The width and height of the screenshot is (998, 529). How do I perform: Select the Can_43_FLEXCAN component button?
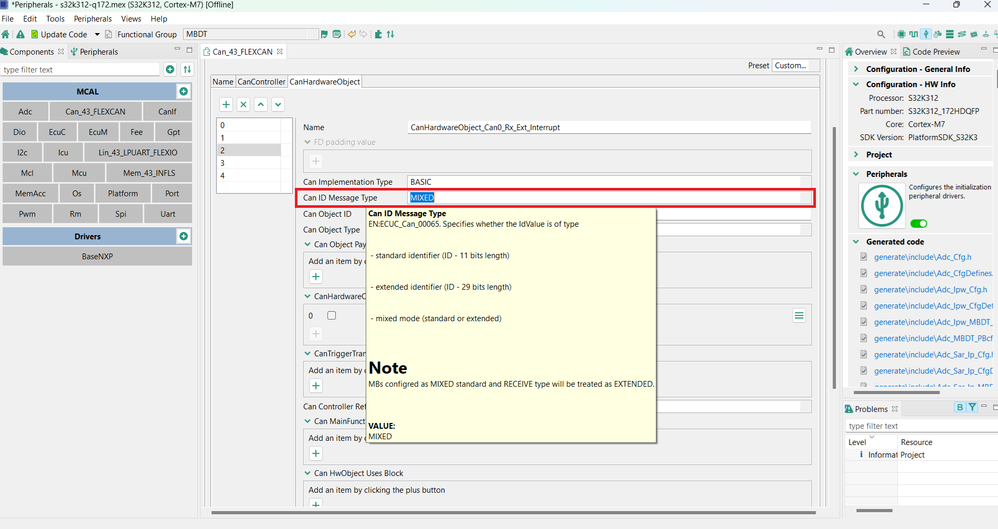point(95,111)
